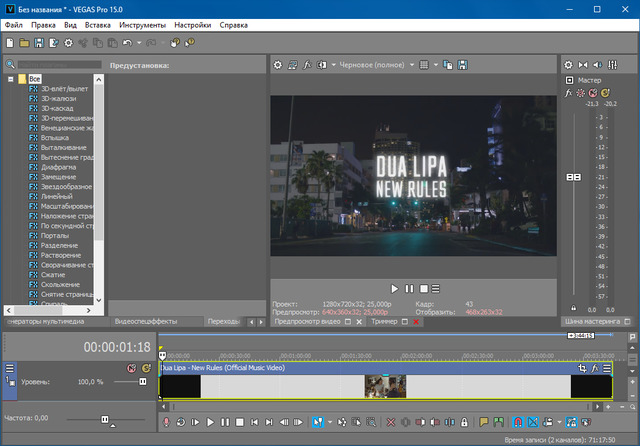Viewport: 640px width, 446px height.
Task: Switch to the Видеоспецэффекты tab
Action: click(146, 322)
